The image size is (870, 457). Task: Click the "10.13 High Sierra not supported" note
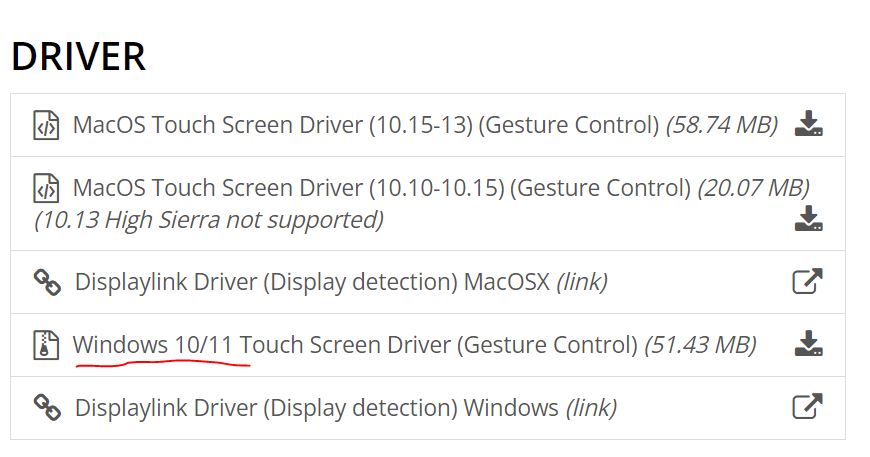tap(209, 220)
